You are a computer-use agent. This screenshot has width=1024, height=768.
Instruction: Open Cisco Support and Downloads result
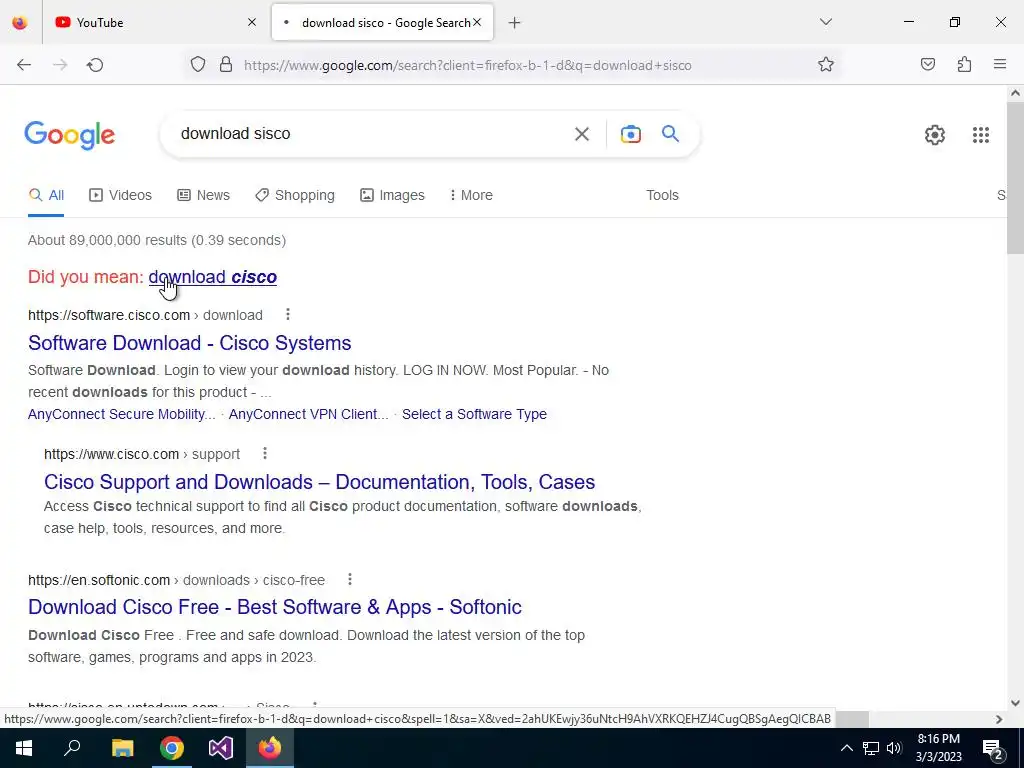319,482
